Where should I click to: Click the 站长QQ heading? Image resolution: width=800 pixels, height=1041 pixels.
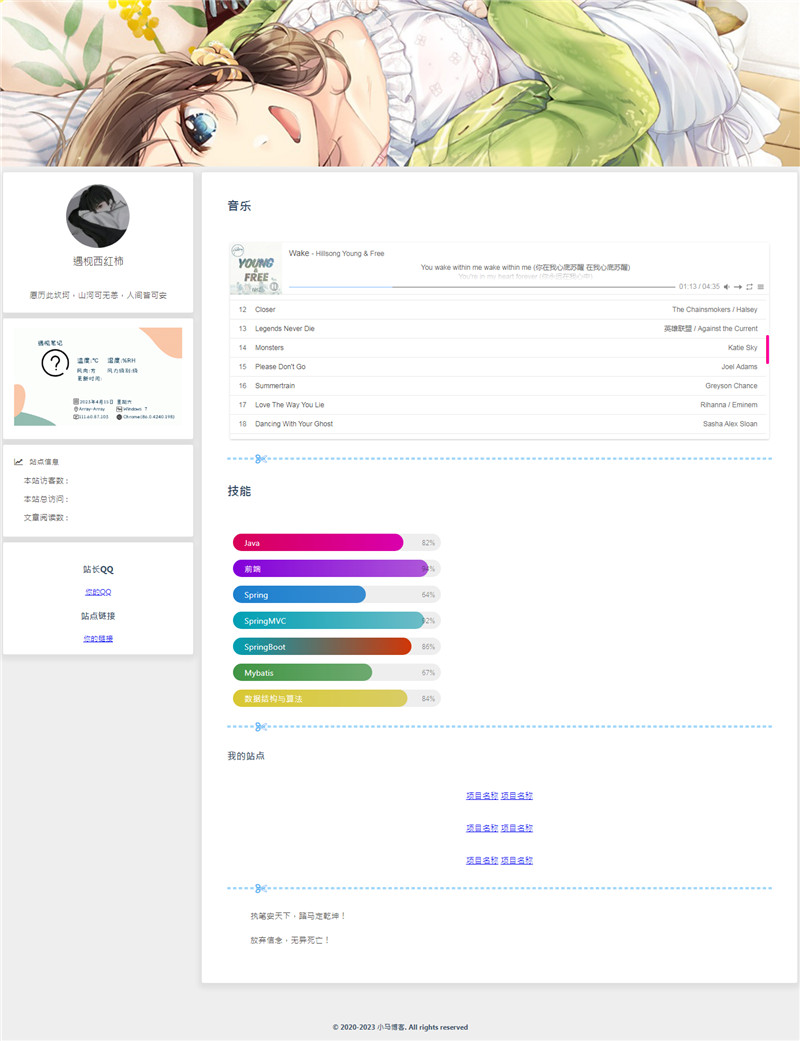[x=98, y=570]
